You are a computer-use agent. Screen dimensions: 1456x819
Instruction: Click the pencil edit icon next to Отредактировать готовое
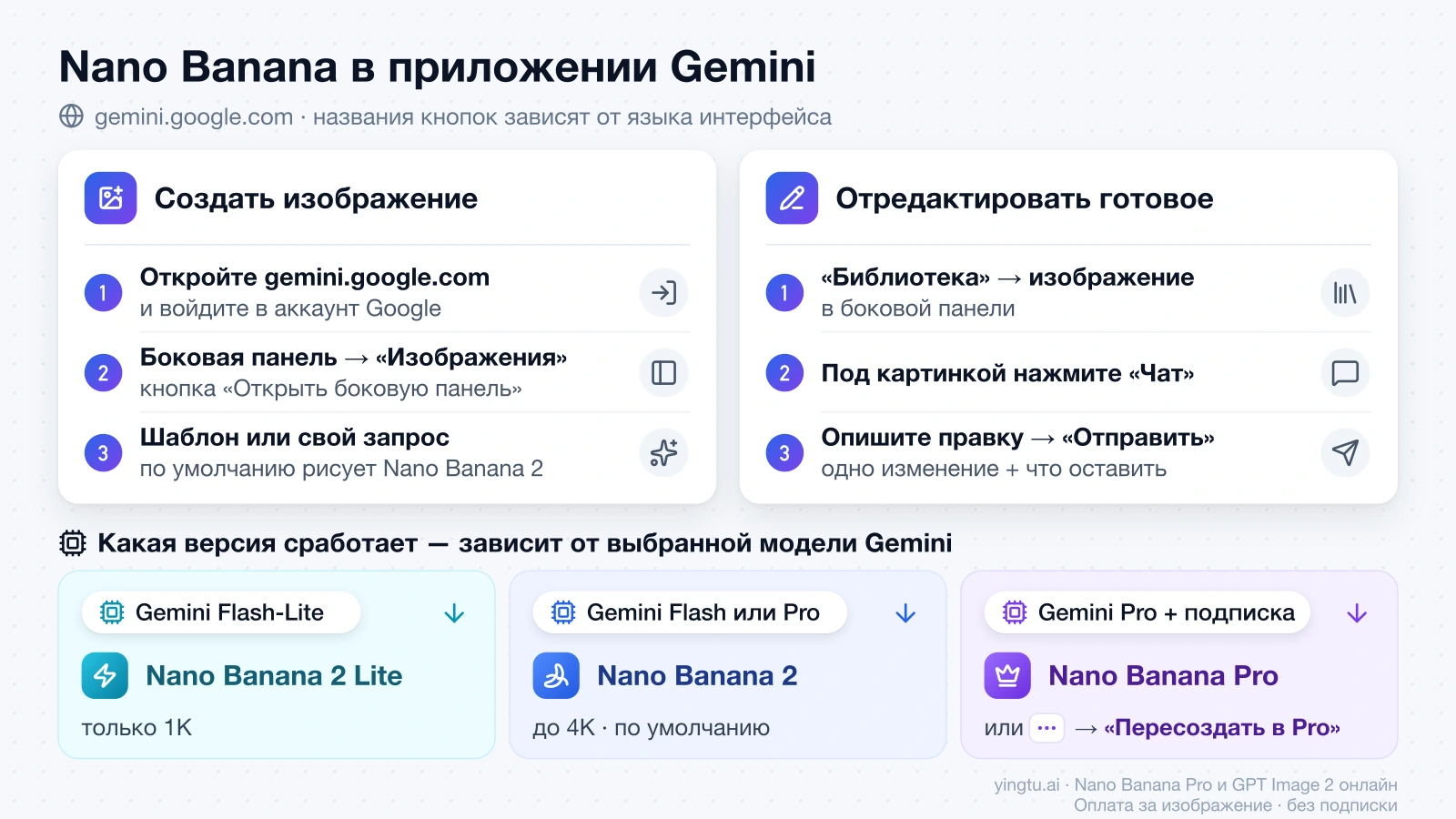point(792,198)
